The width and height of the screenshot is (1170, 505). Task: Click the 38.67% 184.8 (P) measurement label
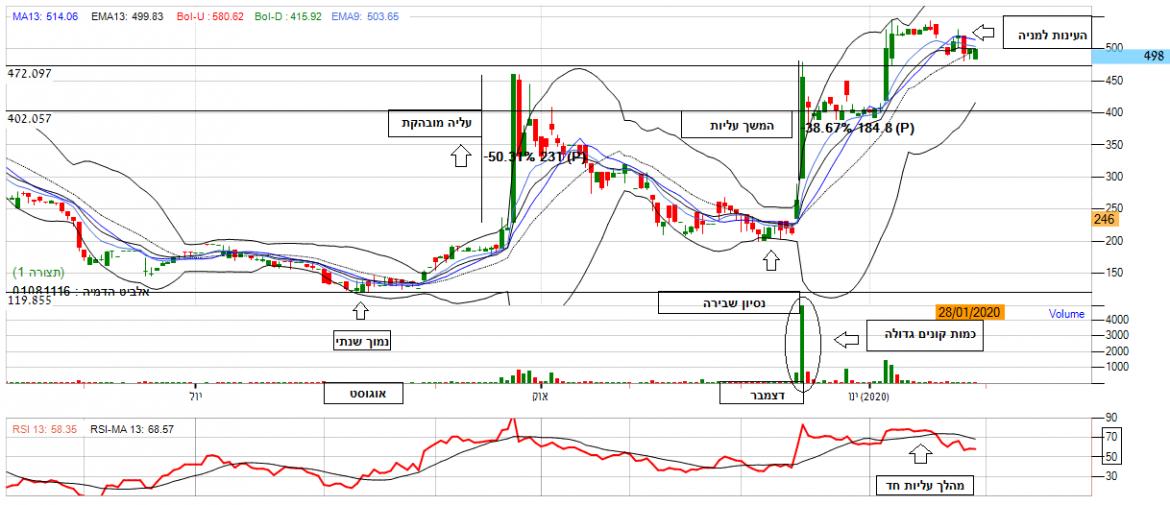click(860, 128)
